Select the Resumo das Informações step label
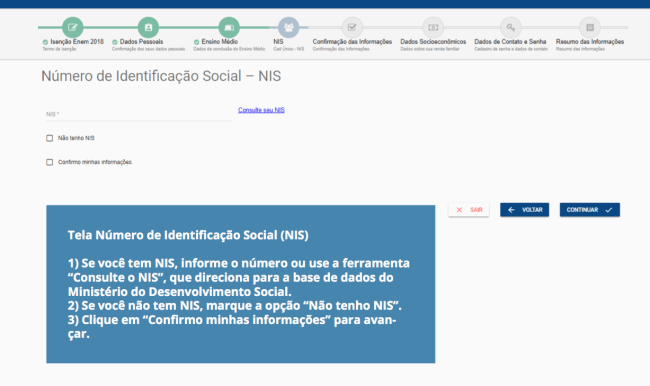 coord(590,41)
